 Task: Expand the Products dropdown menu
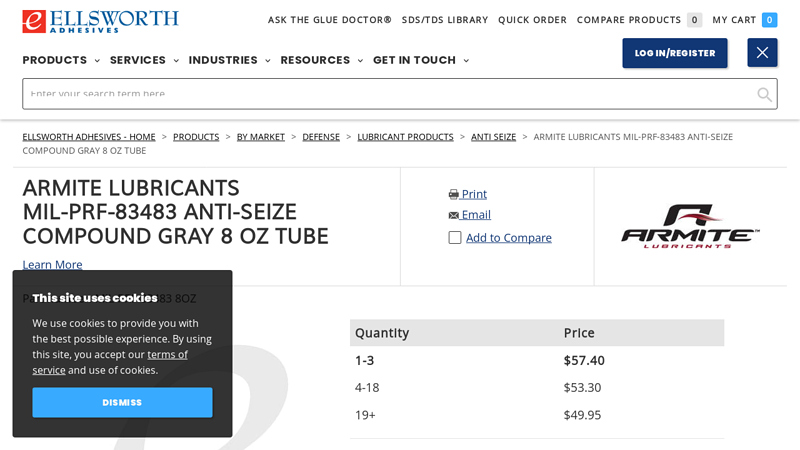61,60
